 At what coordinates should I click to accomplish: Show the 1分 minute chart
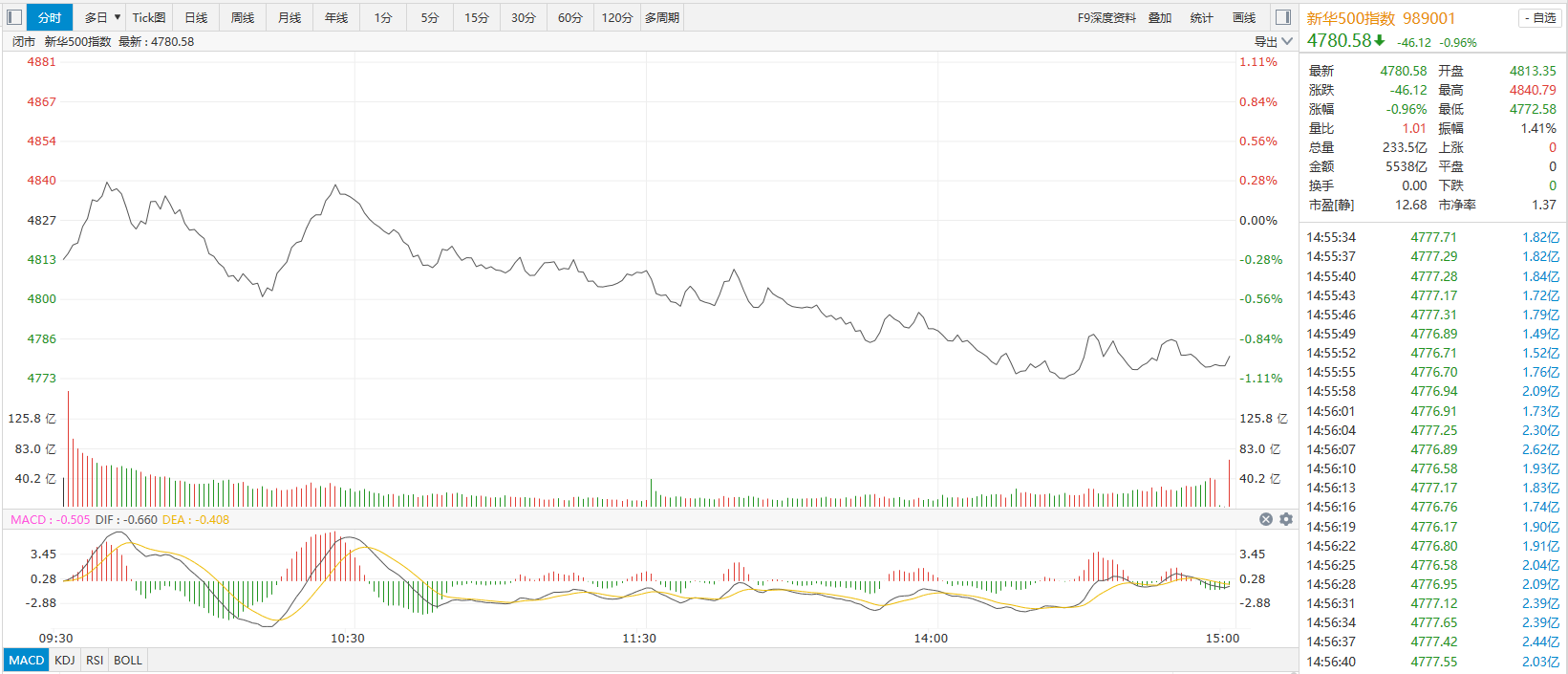383,17
